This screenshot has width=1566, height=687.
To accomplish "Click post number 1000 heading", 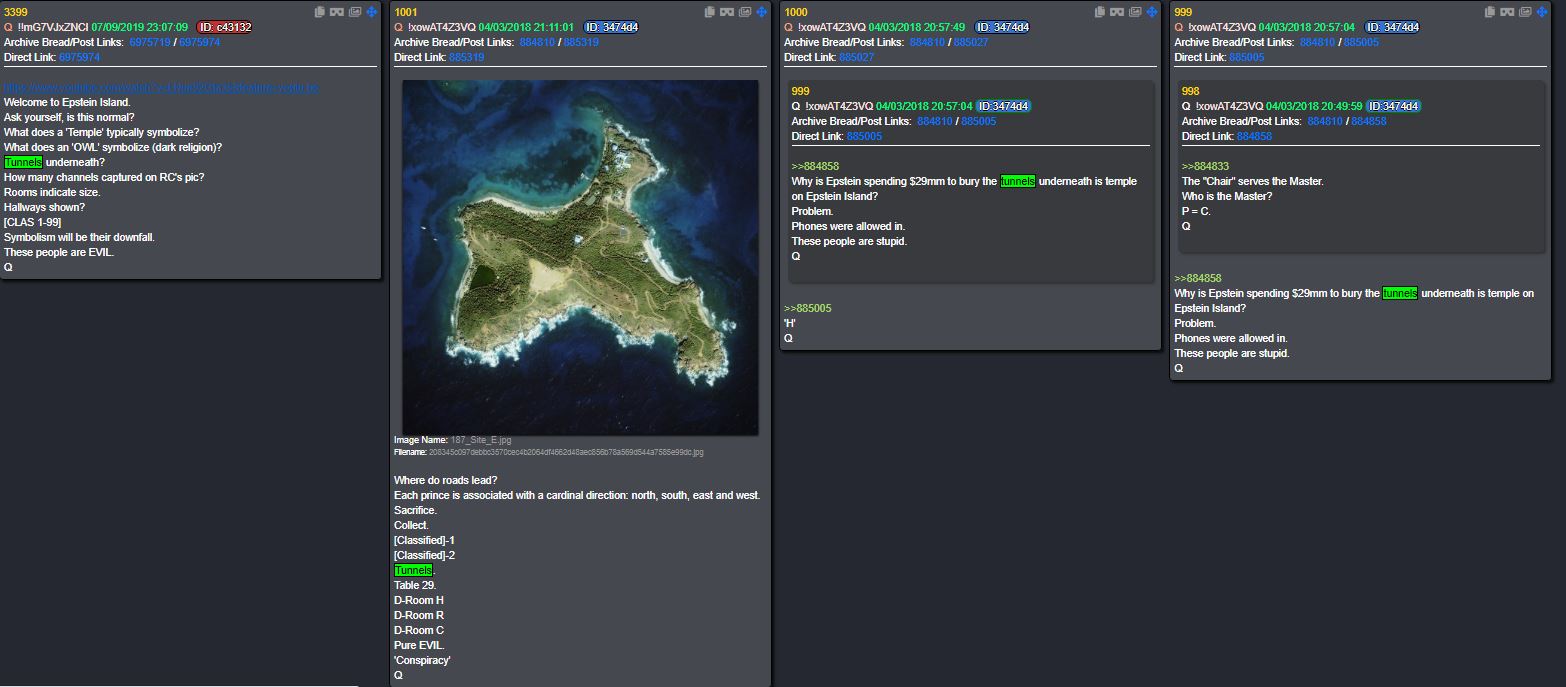I will [796, 12].
